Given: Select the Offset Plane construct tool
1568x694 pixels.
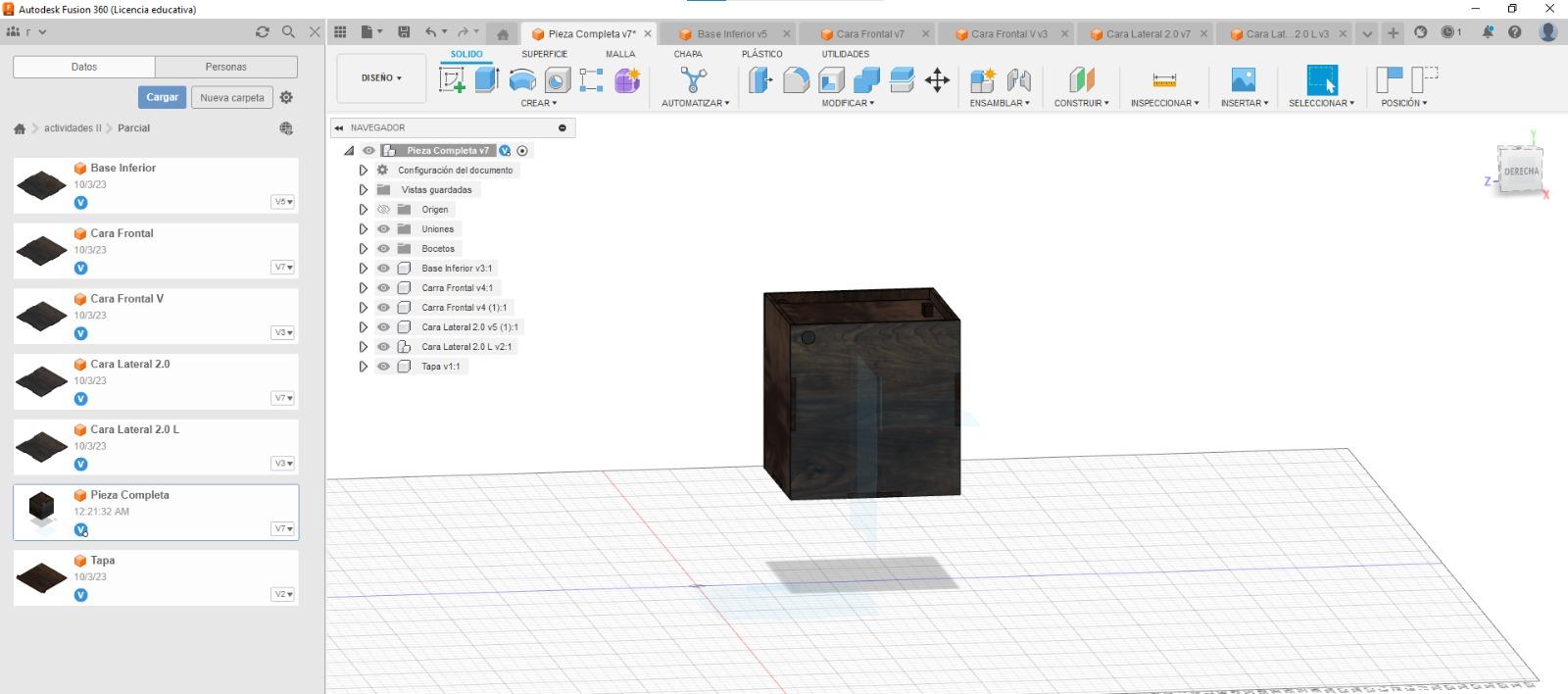Looking at the screenshot, I should click(x=1081, y=80).
